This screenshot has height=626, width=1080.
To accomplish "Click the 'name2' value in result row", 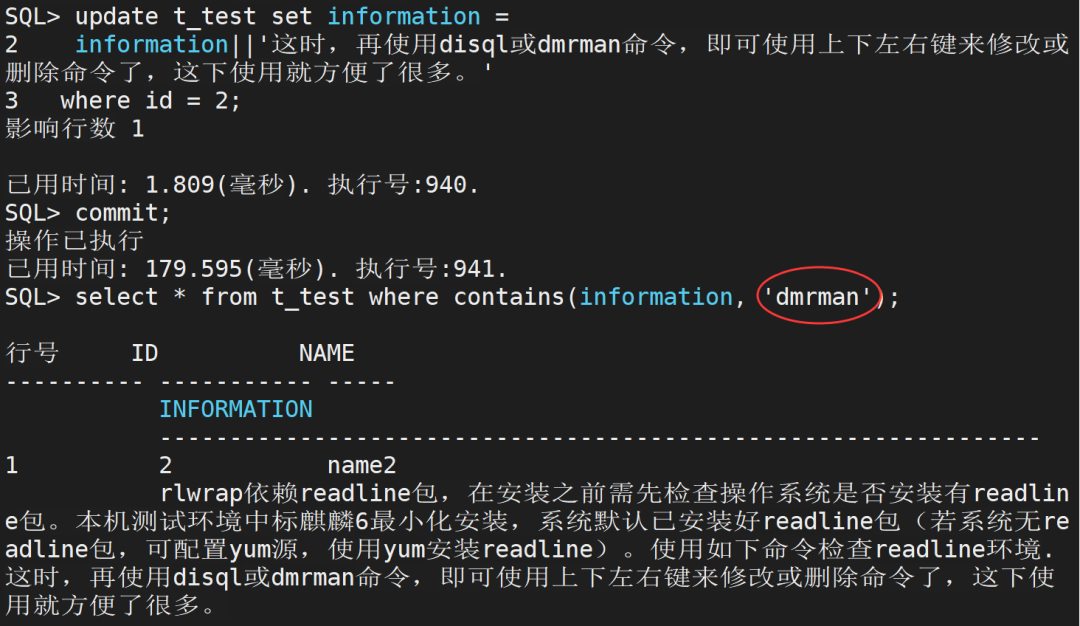I will click(x=362, y=465).
